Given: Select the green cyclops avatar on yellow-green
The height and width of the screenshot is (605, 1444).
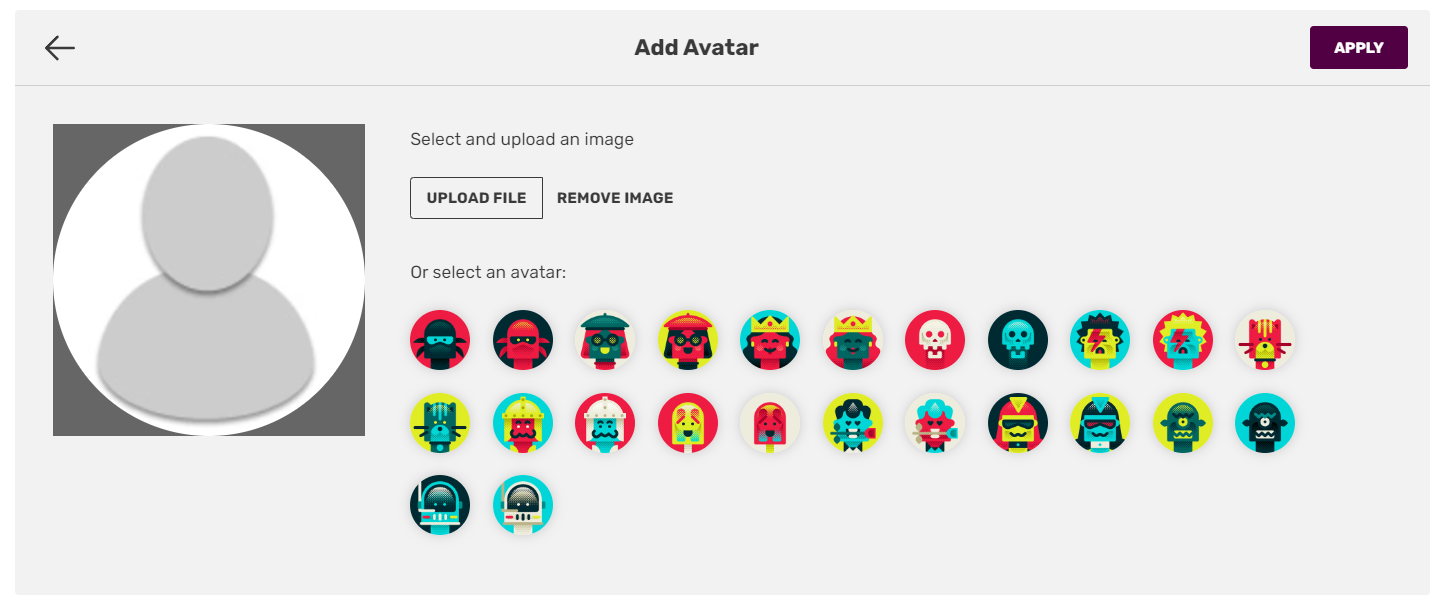Looking at the screenshot, I should point(1183,423).
